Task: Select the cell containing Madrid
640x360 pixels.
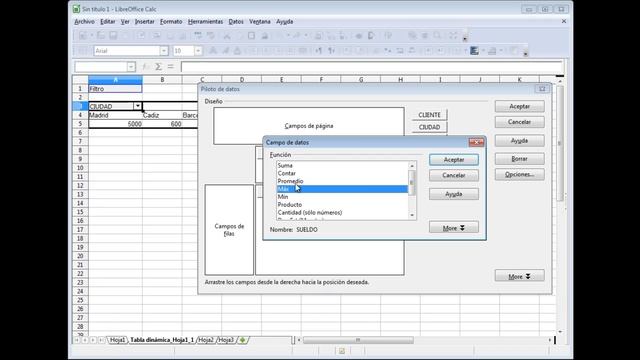Action: point(115,115)
